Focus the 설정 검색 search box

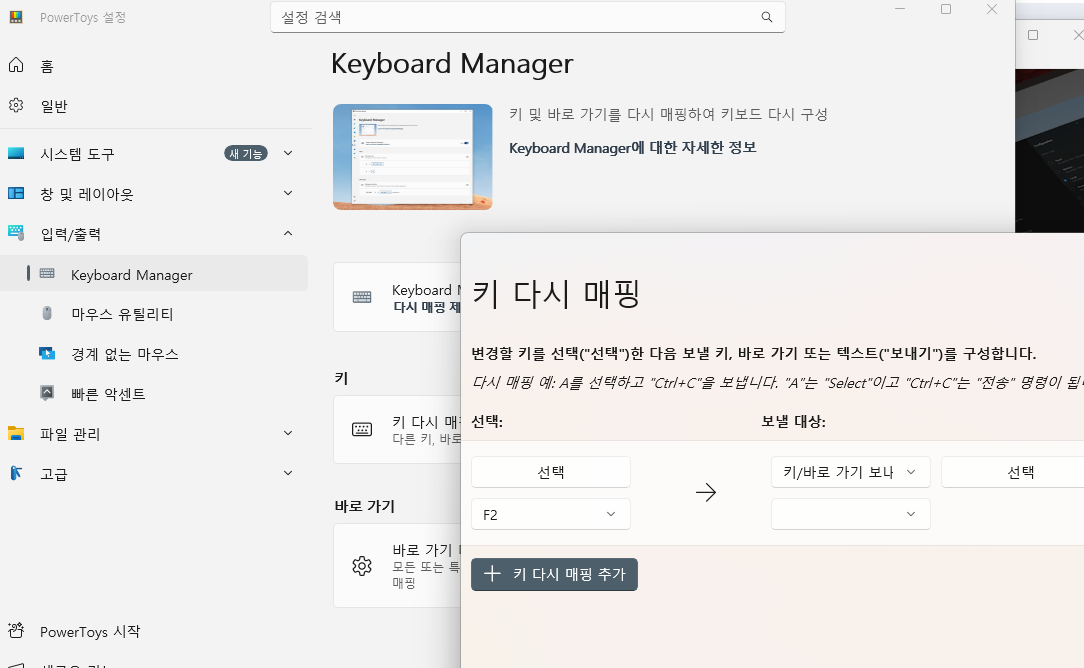click(x=527, y=17)
